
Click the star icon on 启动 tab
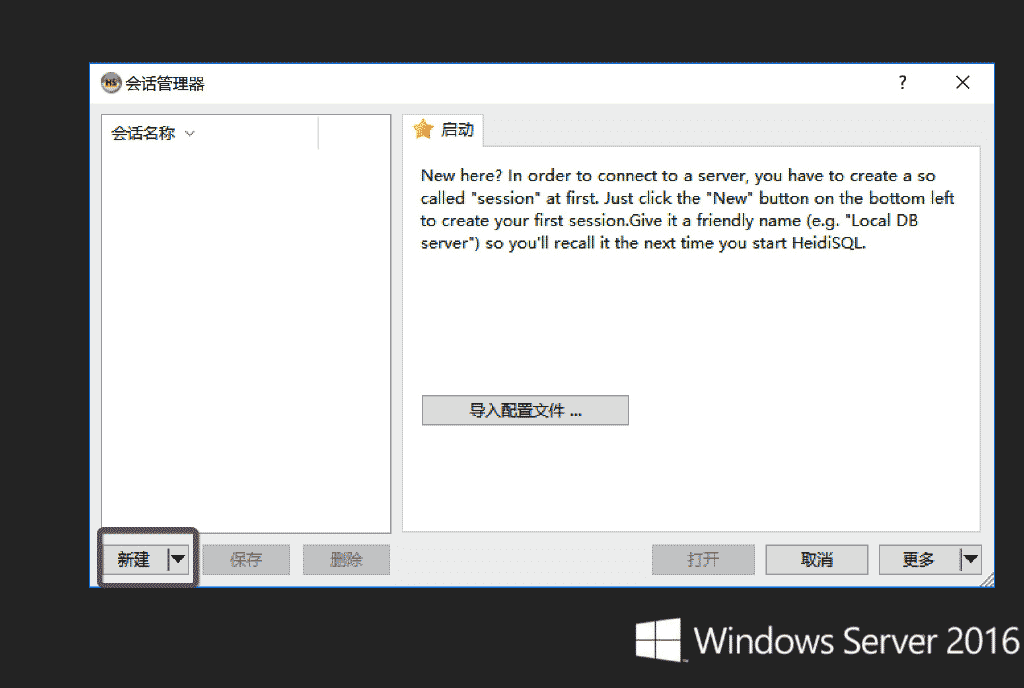423,129
